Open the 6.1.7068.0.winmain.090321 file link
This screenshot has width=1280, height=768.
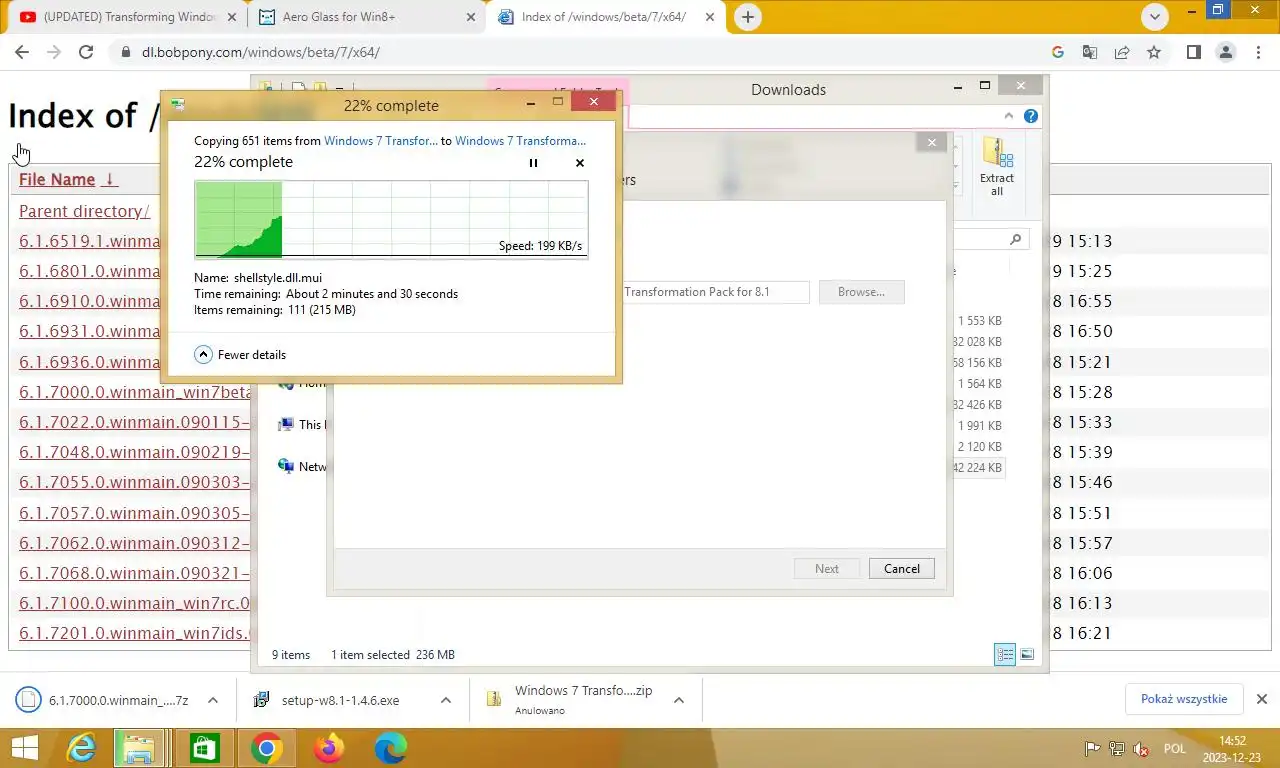pyautogui.click(x=134, y=573)
